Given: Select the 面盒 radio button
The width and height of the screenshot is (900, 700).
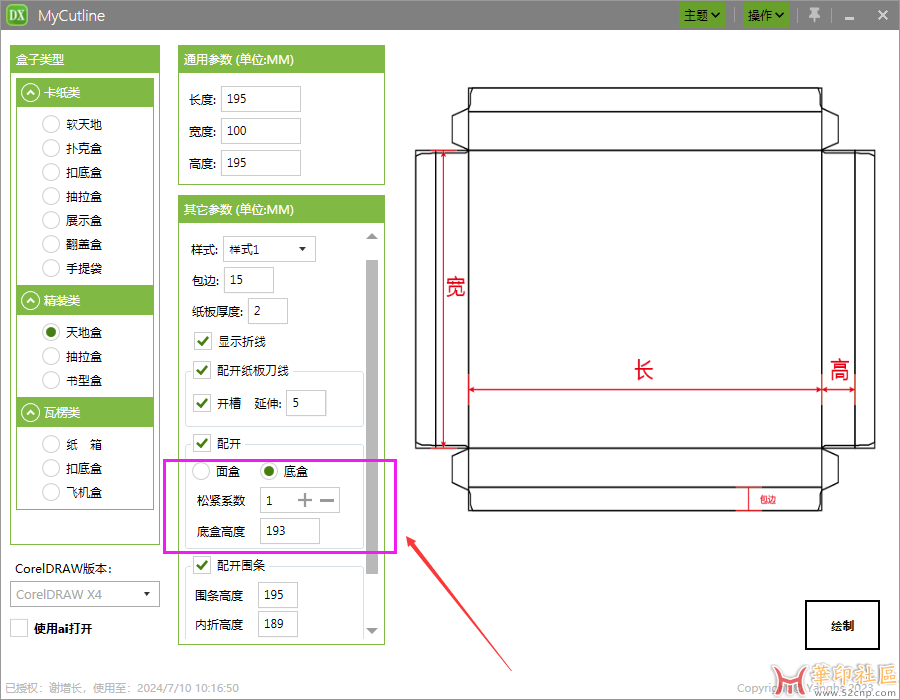Looking at the screenshot, I should [201, 470].
